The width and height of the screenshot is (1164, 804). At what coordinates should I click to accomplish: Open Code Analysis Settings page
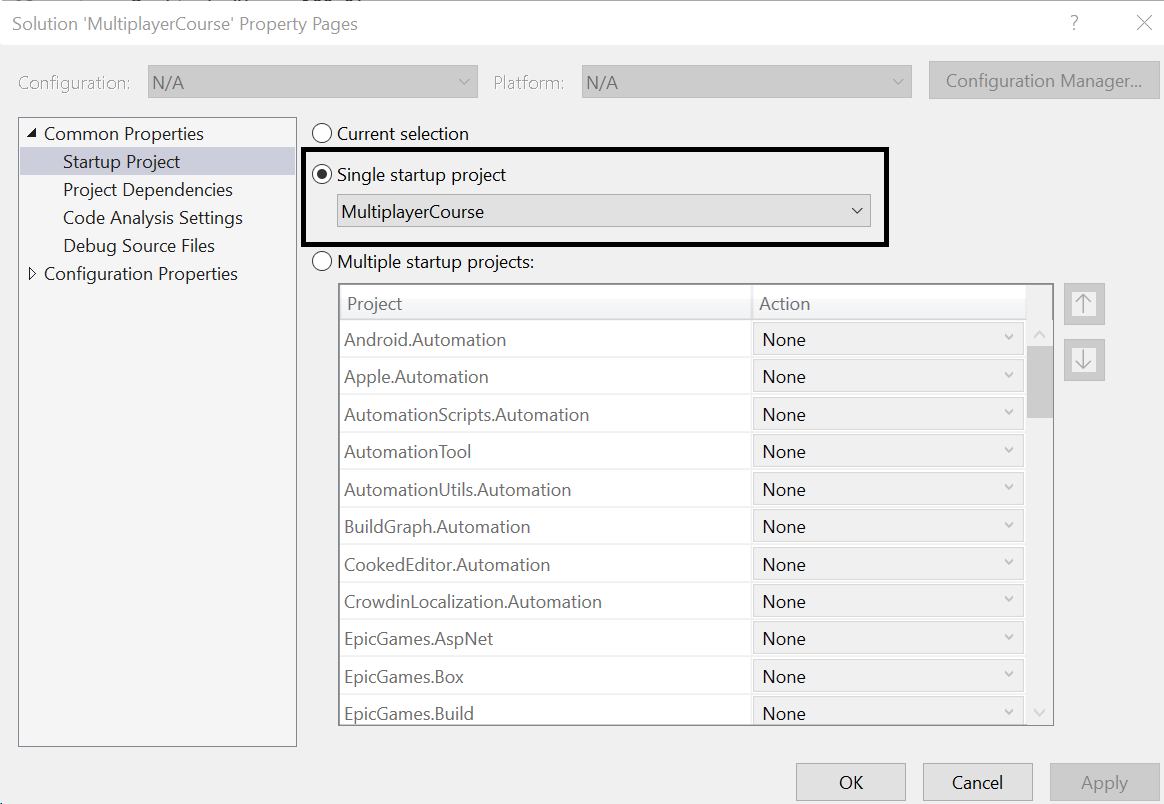(x=153, y=218)
